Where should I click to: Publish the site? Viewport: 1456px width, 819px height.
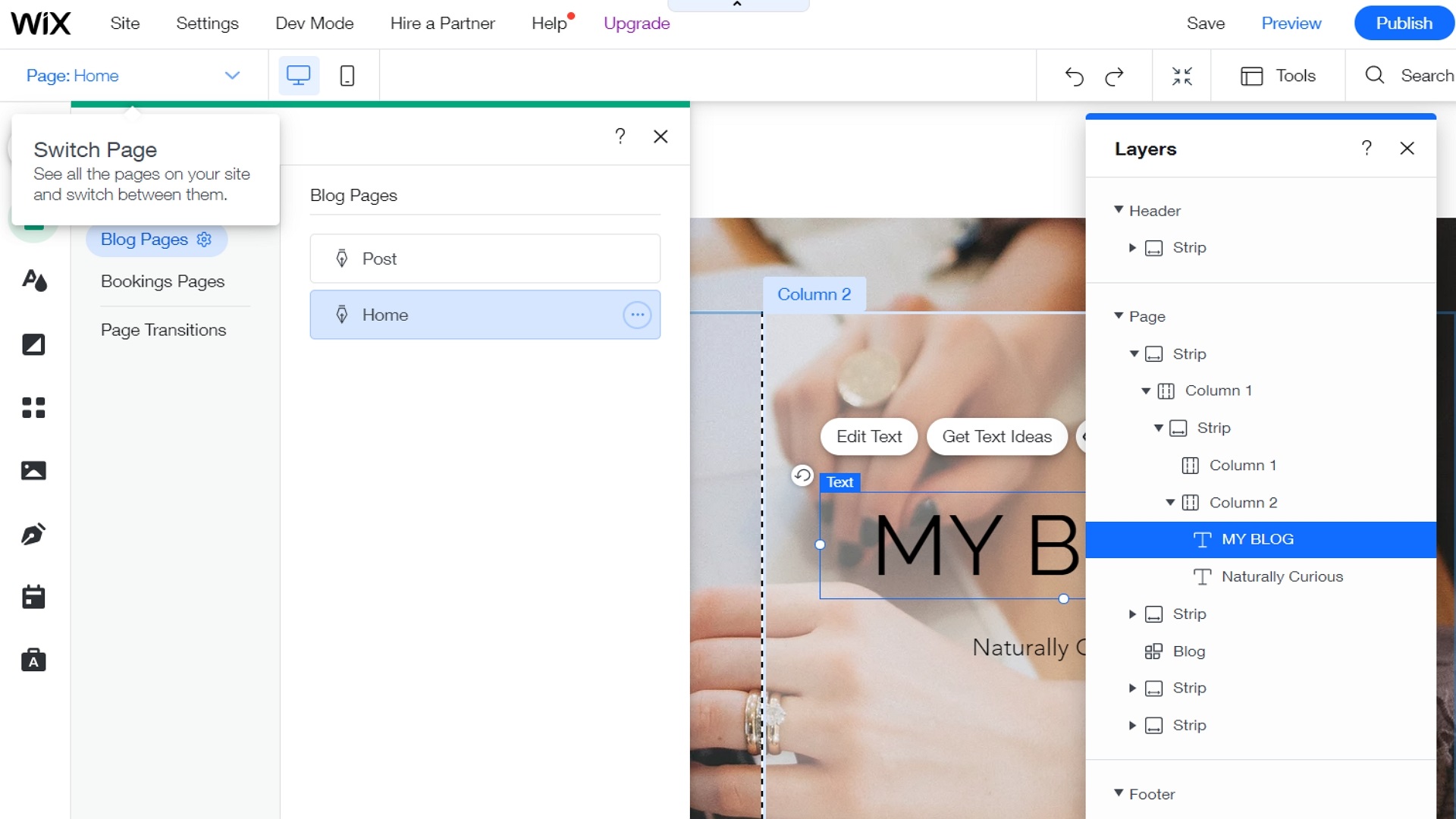click(x=1404, y=24)
